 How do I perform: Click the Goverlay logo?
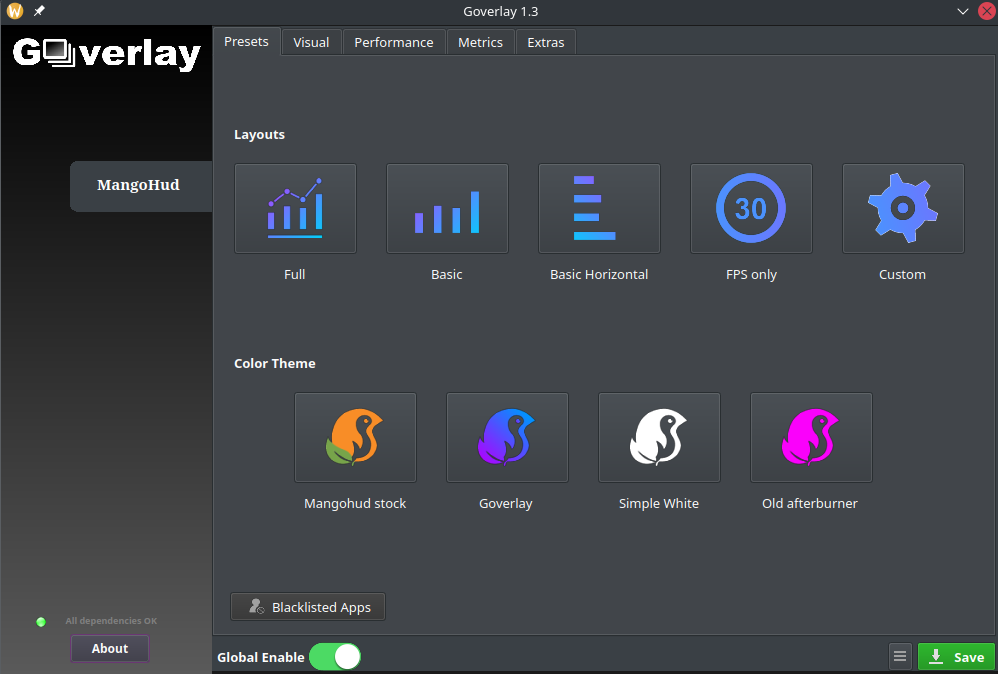[x=107, y=53]
